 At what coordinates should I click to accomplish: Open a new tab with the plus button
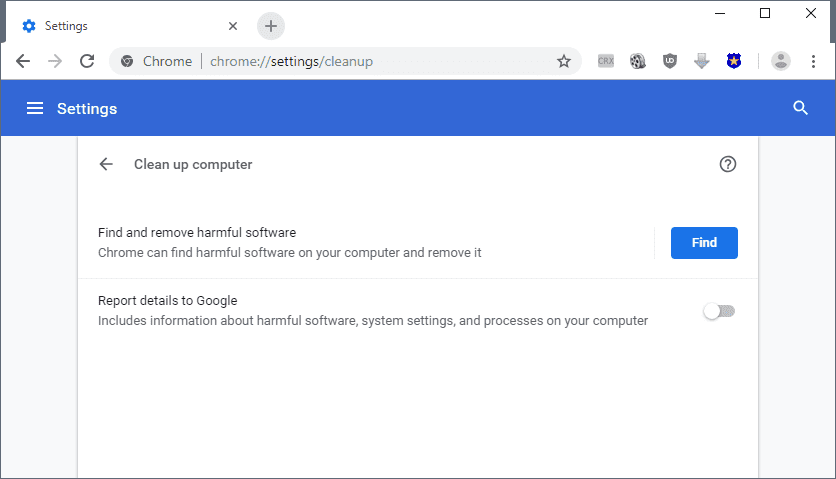[271, 26]
